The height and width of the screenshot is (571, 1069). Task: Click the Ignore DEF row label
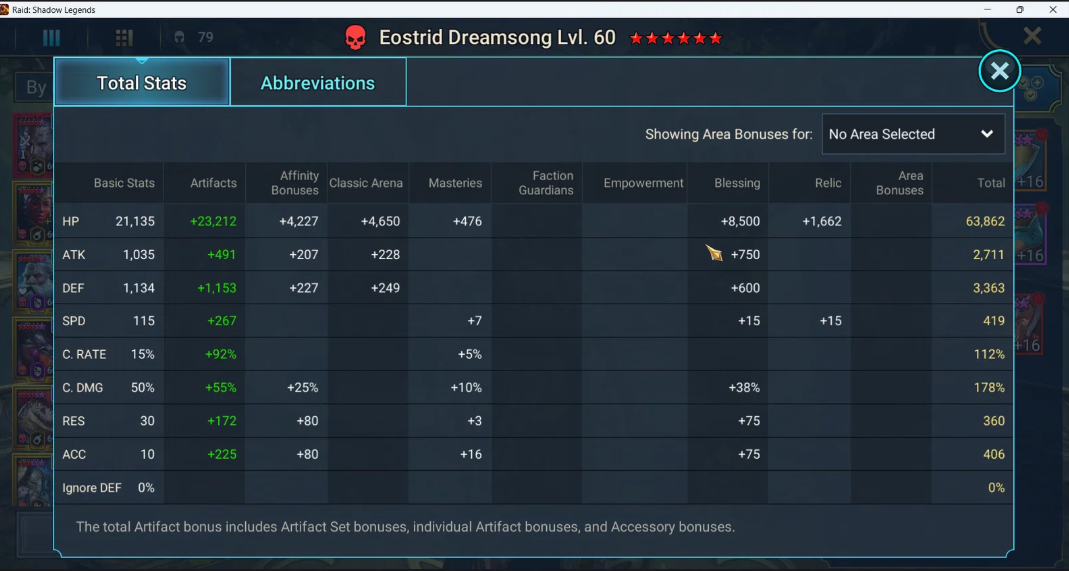91,487
